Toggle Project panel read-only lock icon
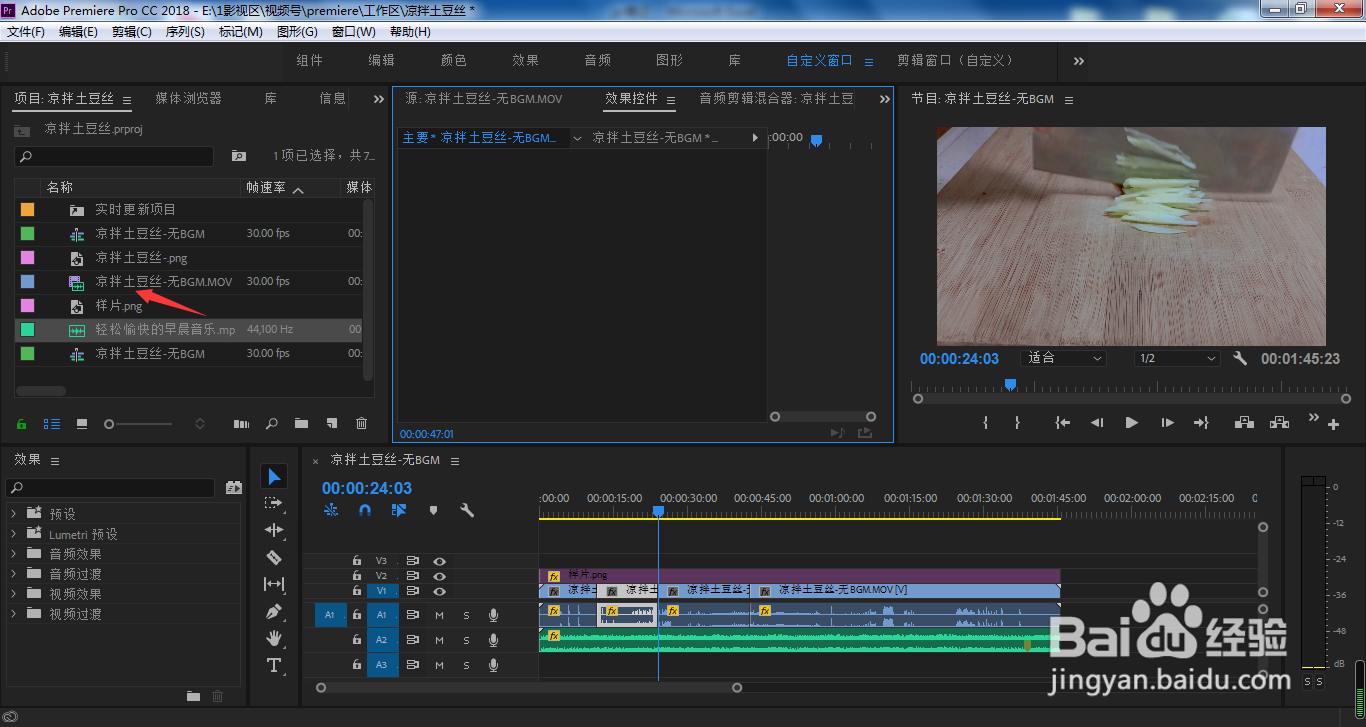This screenshot has height=727, width=1366. point(22,424)
